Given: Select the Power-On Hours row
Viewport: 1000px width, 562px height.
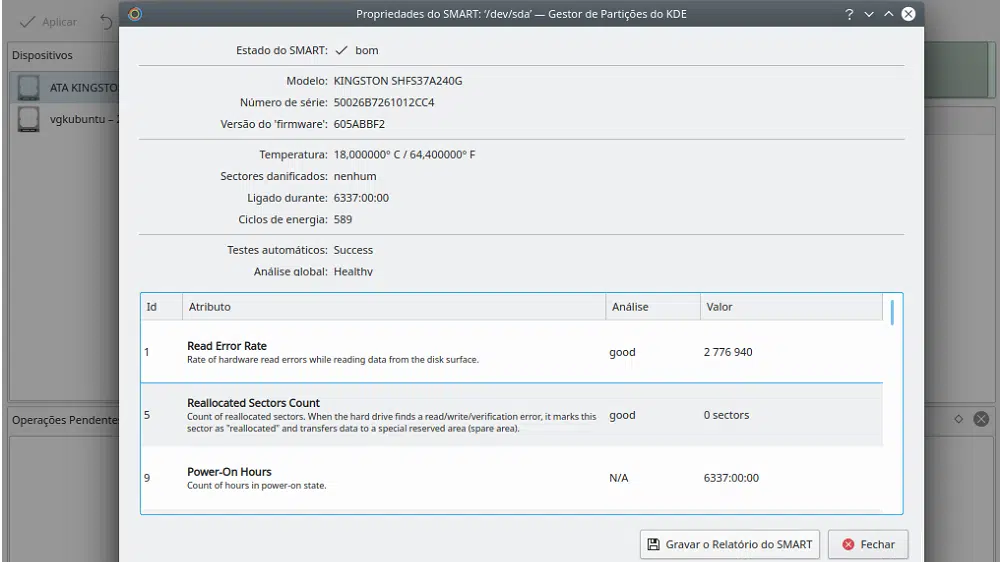Looking at the screenshot, I should pos(512,478).
